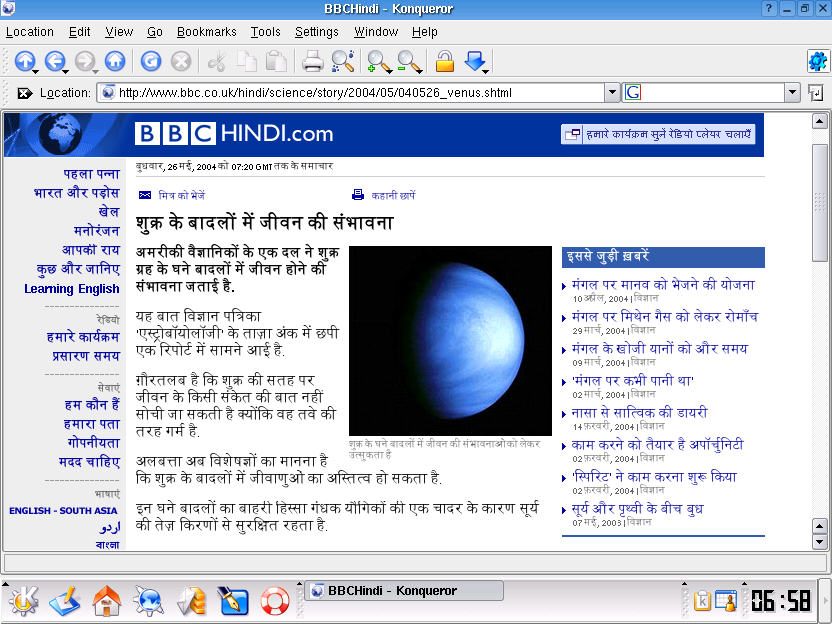The width and height of the screenshot is (832, 624).
Task: Increase font size with zoom-in magnifier
Action: [x=378, y=61]
